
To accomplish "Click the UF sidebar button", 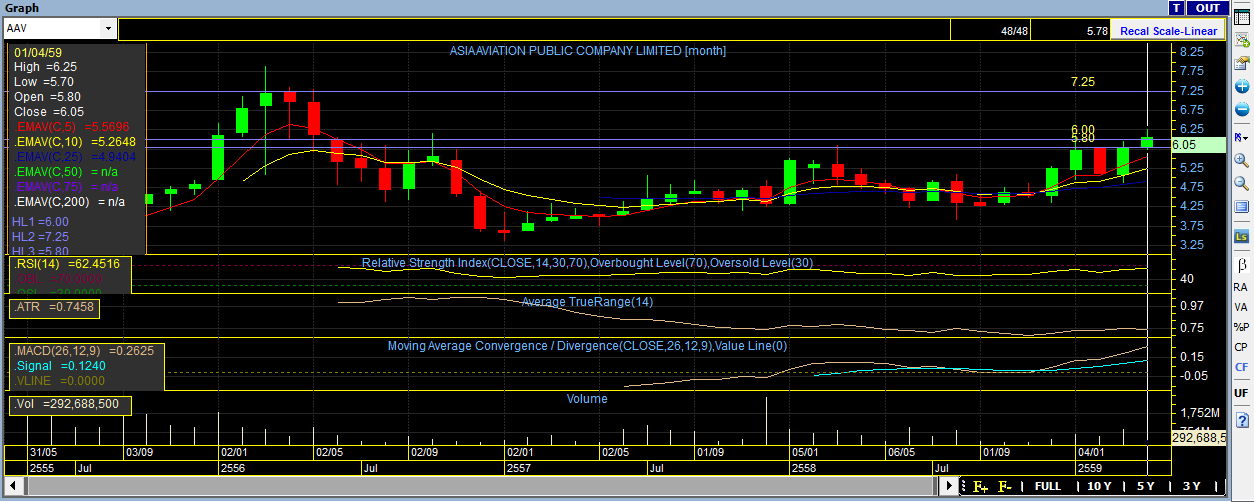I will tap(1241, 393).
